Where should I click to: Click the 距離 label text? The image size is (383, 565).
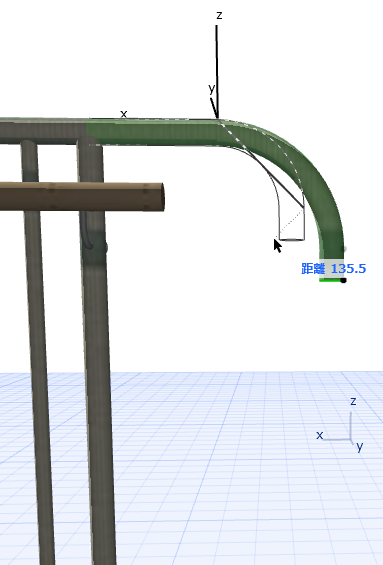(313, 269)
